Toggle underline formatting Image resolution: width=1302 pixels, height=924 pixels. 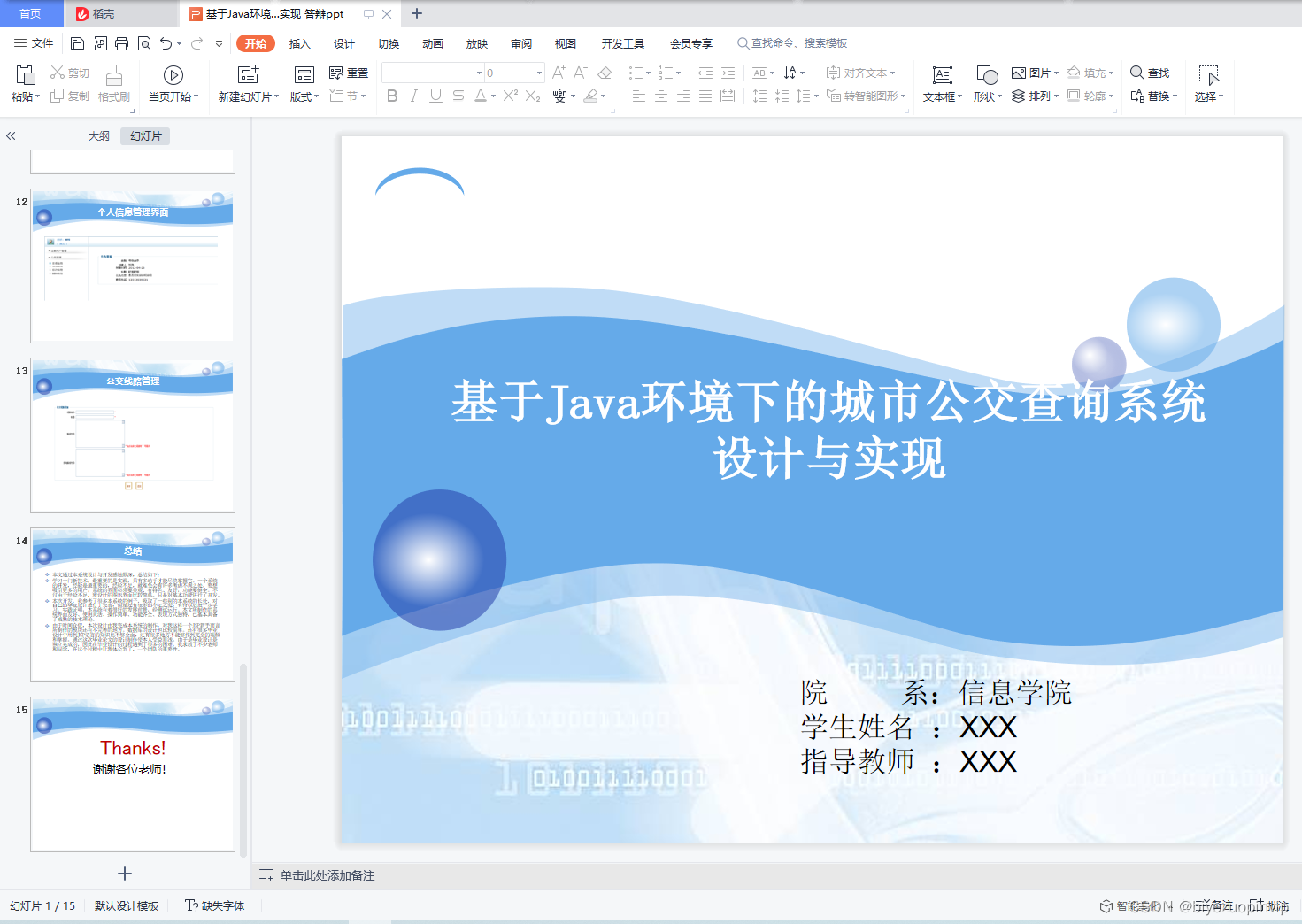[x=435, y=97]
